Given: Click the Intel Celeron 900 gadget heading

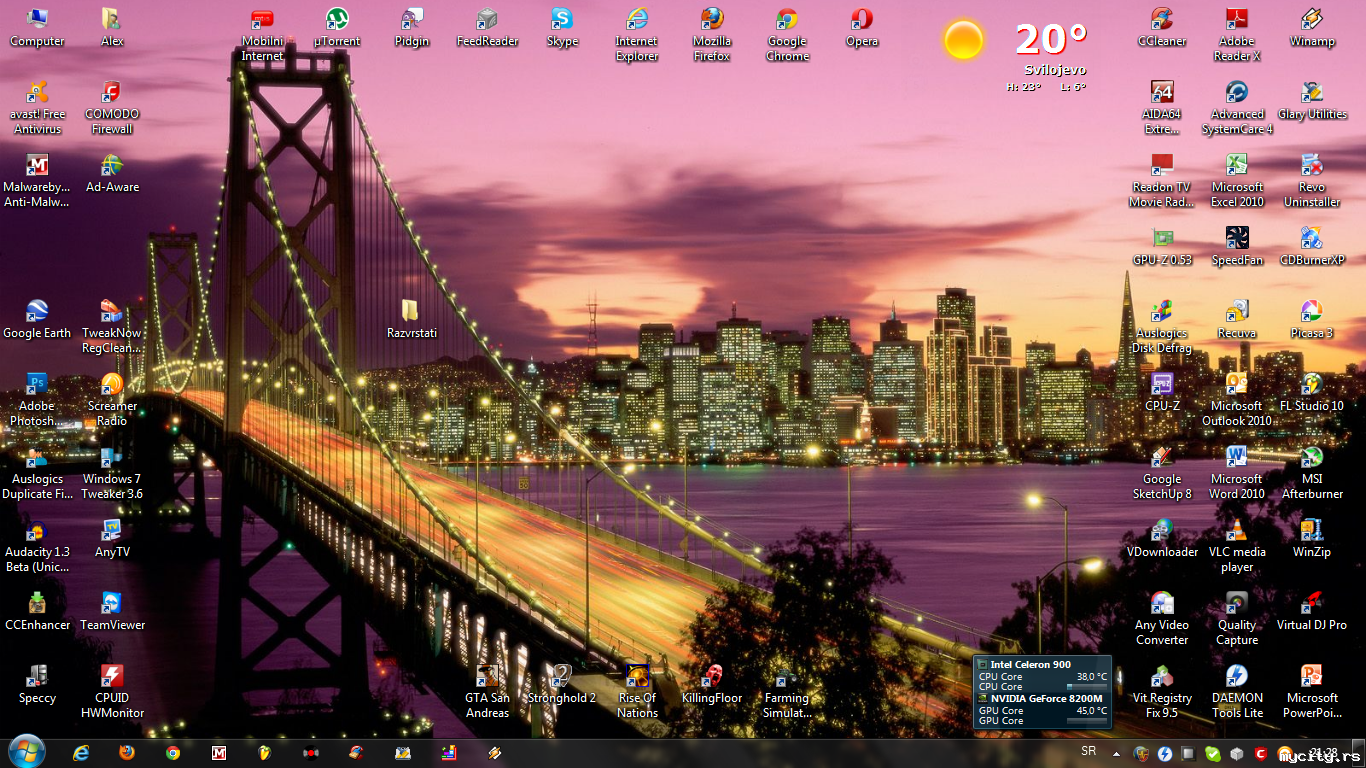Looking at the screenshot, I should point(1030,665).
